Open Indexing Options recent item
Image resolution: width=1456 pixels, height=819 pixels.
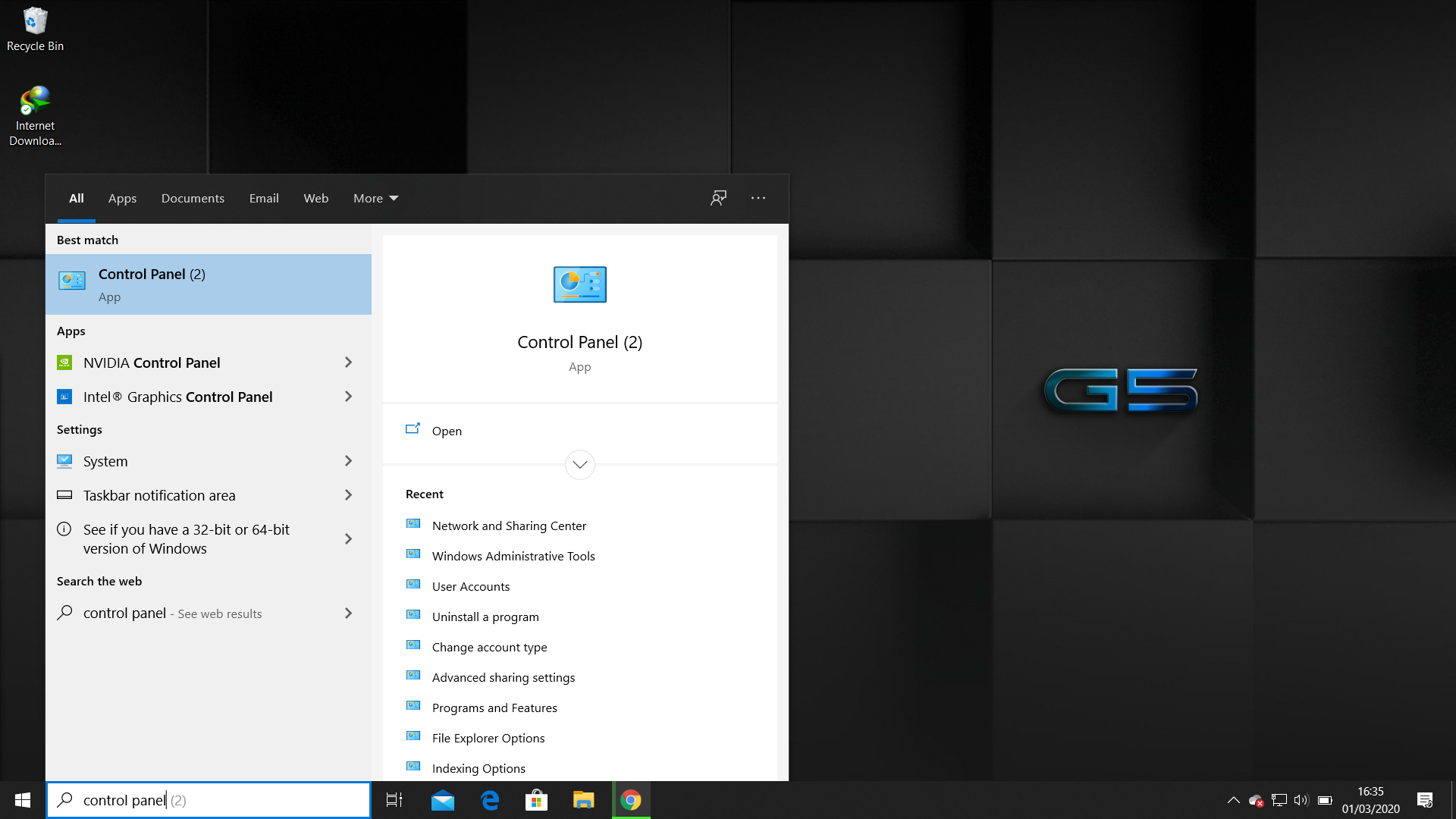tap(479, 768)
